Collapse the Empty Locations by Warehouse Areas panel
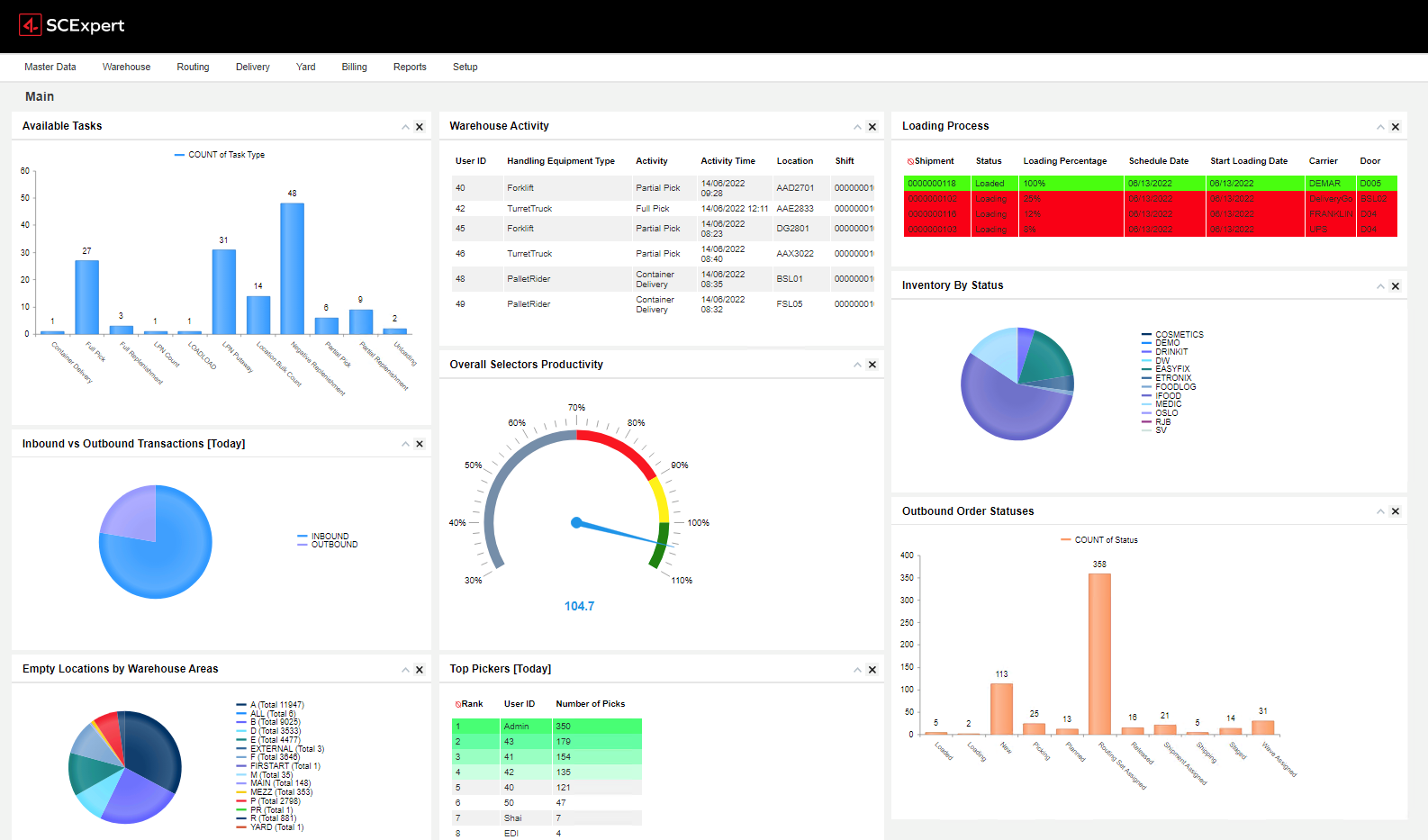This screenshot has width=1428, height=840. coord(405,670)
